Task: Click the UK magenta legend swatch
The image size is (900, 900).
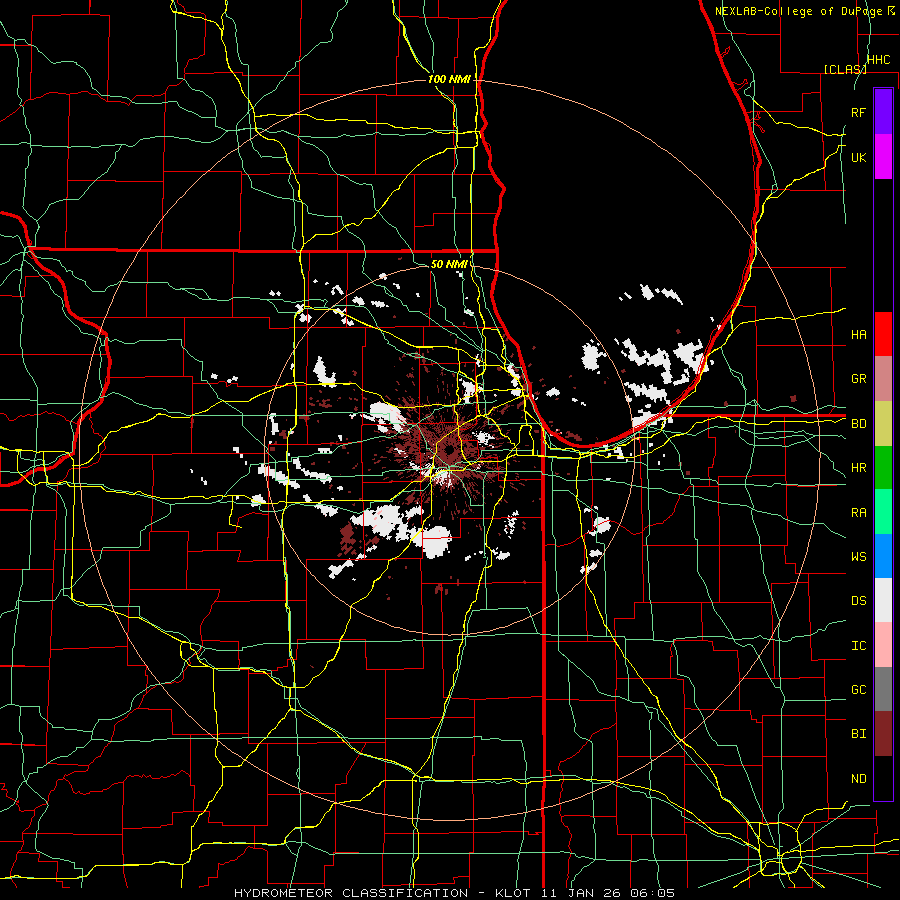Action: 883,157
